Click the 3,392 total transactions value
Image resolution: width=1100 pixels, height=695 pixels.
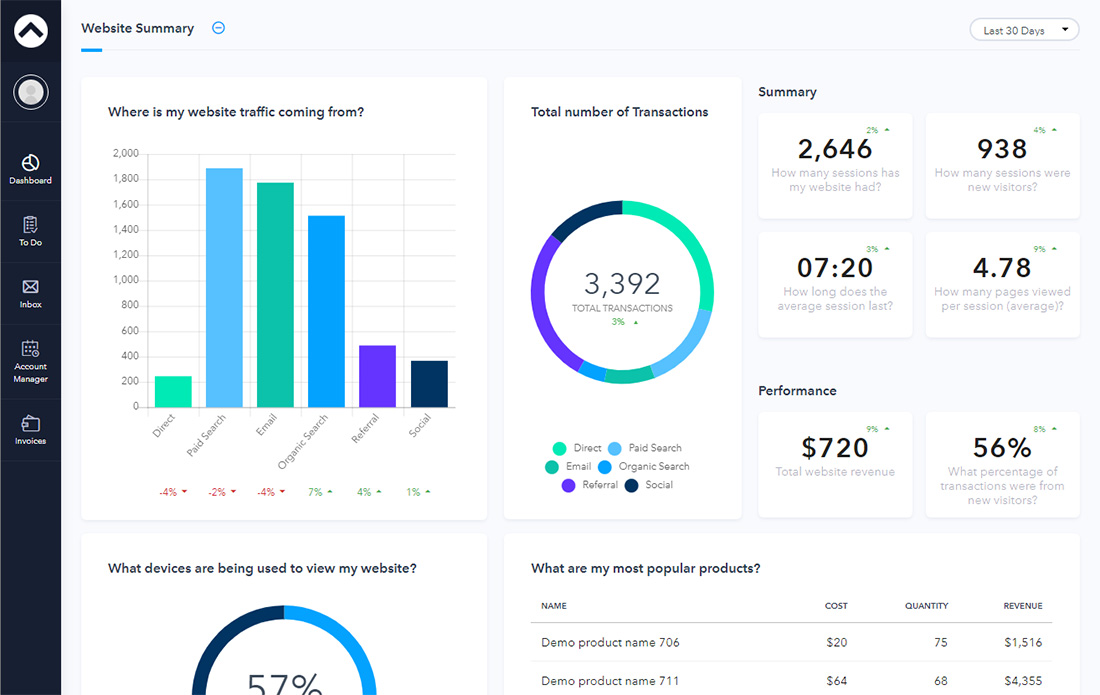pos(622,284)
